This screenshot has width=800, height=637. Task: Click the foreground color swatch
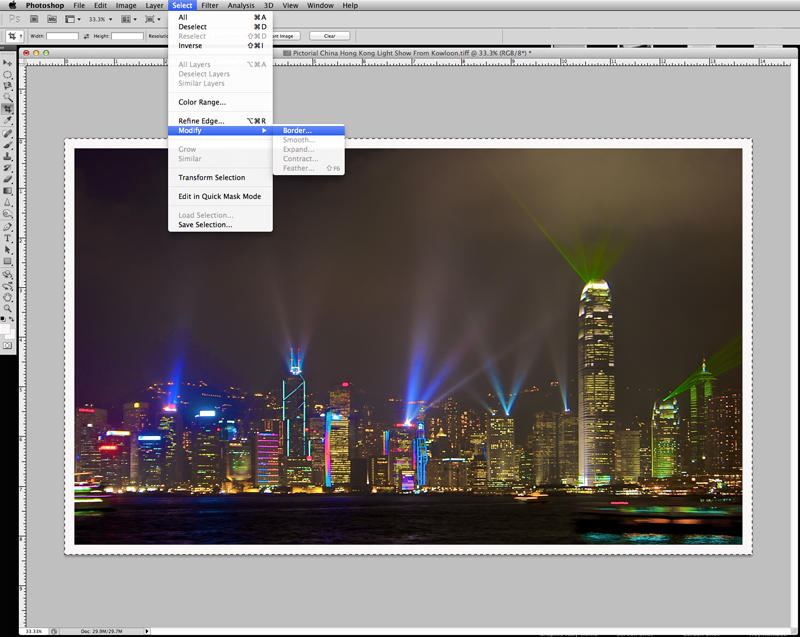[6, 326]
